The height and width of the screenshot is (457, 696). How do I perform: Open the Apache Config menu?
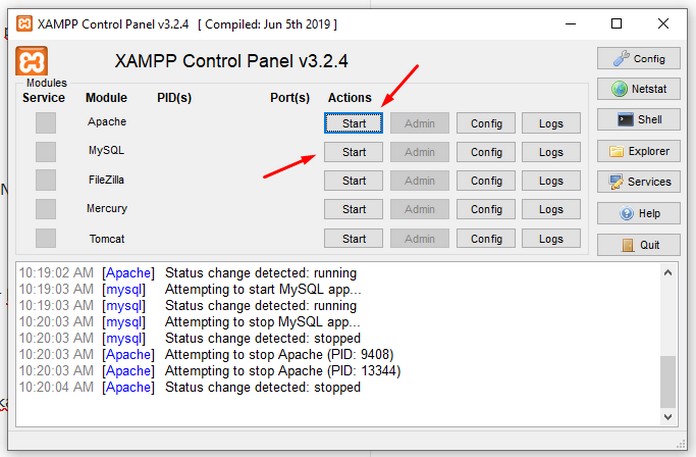point(486,123)
